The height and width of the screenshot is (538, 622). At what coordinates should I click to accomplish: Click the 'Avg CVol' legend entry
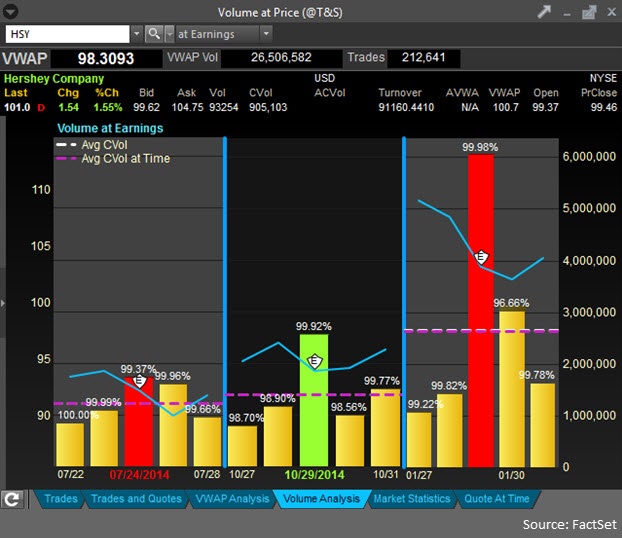(x=92, y=145)
